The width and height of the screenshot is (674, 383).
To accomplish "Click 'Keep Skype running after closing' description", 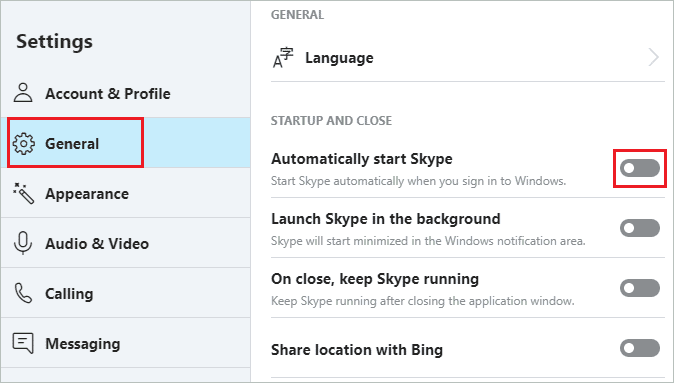I will point(423,301).
